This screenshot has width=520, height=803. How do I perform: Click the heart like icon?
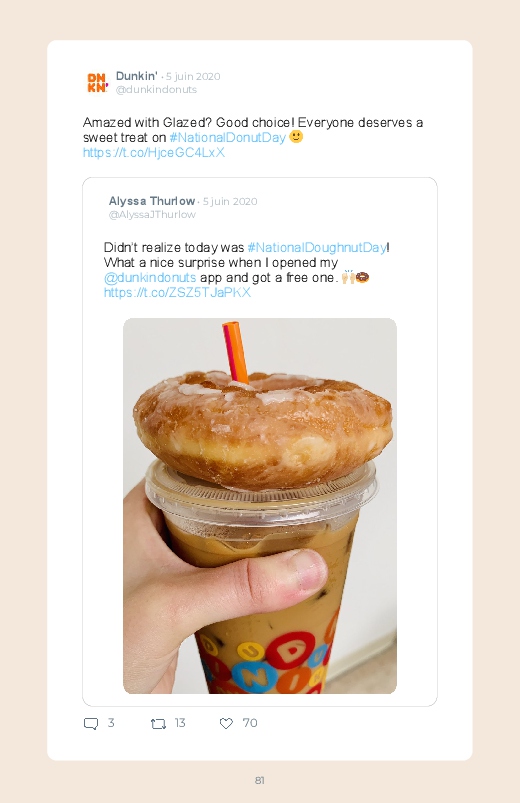point(226,723)
